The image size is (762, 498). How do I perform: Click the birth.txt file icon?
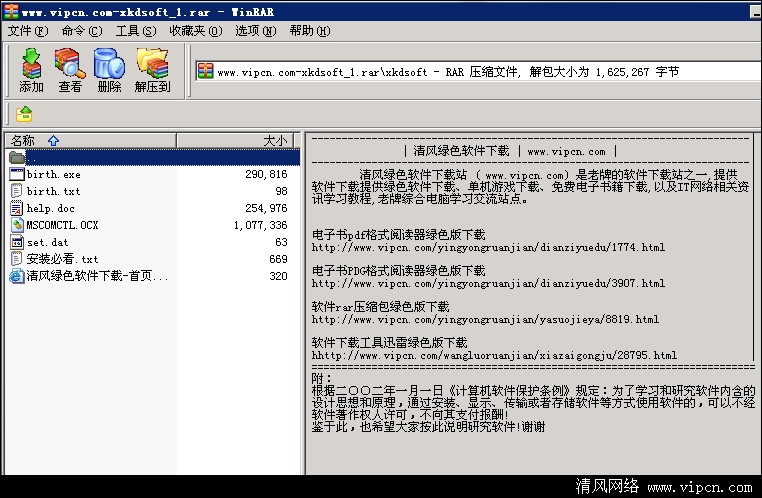(17, 191)
